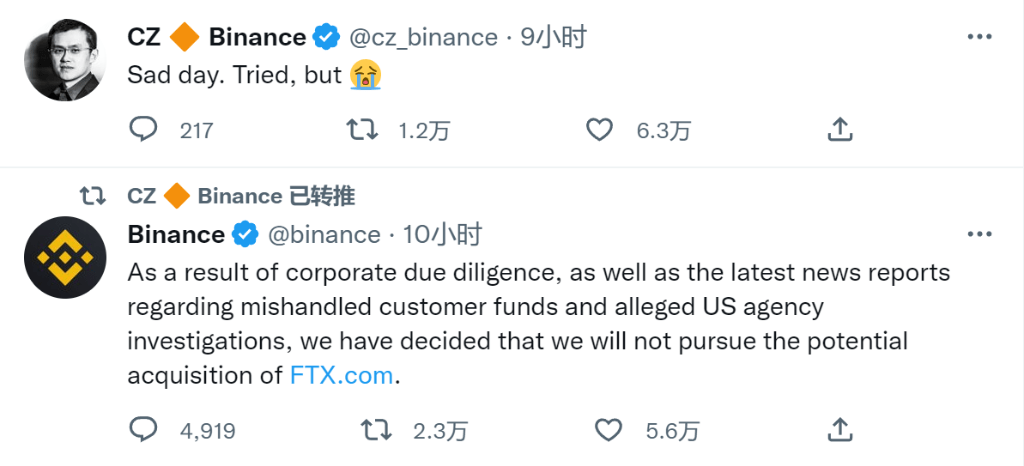Screen dimensions: 1024x466
Task: Open more options on CZ's tweet
Action: click(979, 37)
